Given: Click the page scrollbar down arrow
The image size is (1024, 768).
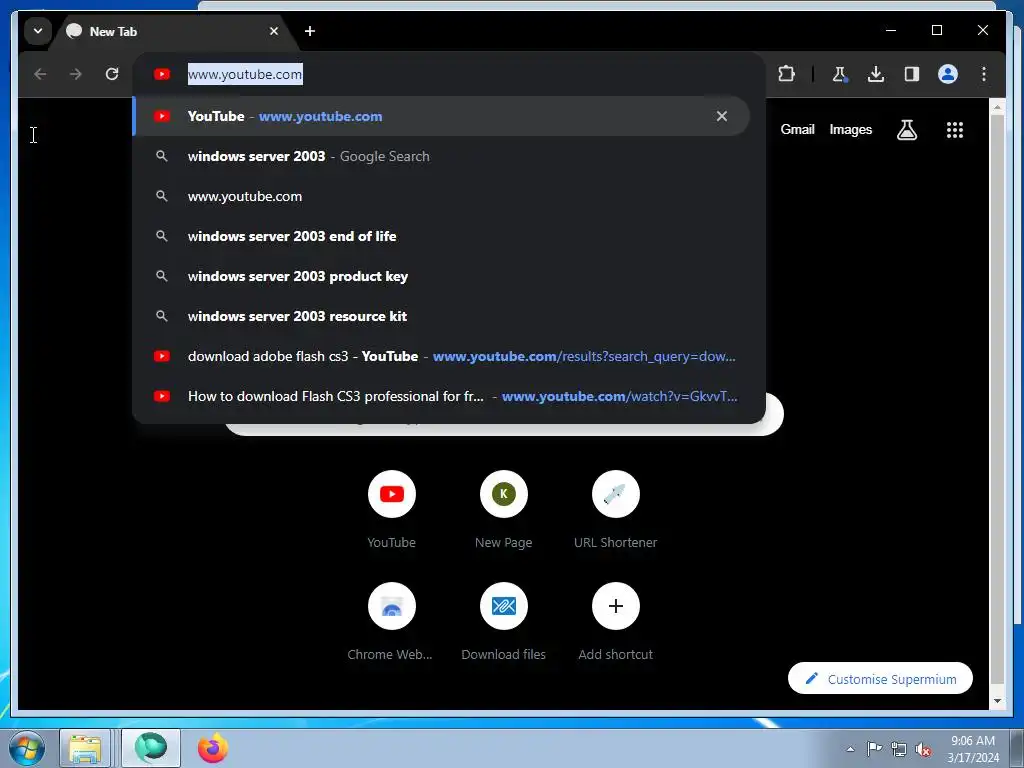Looking at the screenshot, I should click(x=997, y=701).
